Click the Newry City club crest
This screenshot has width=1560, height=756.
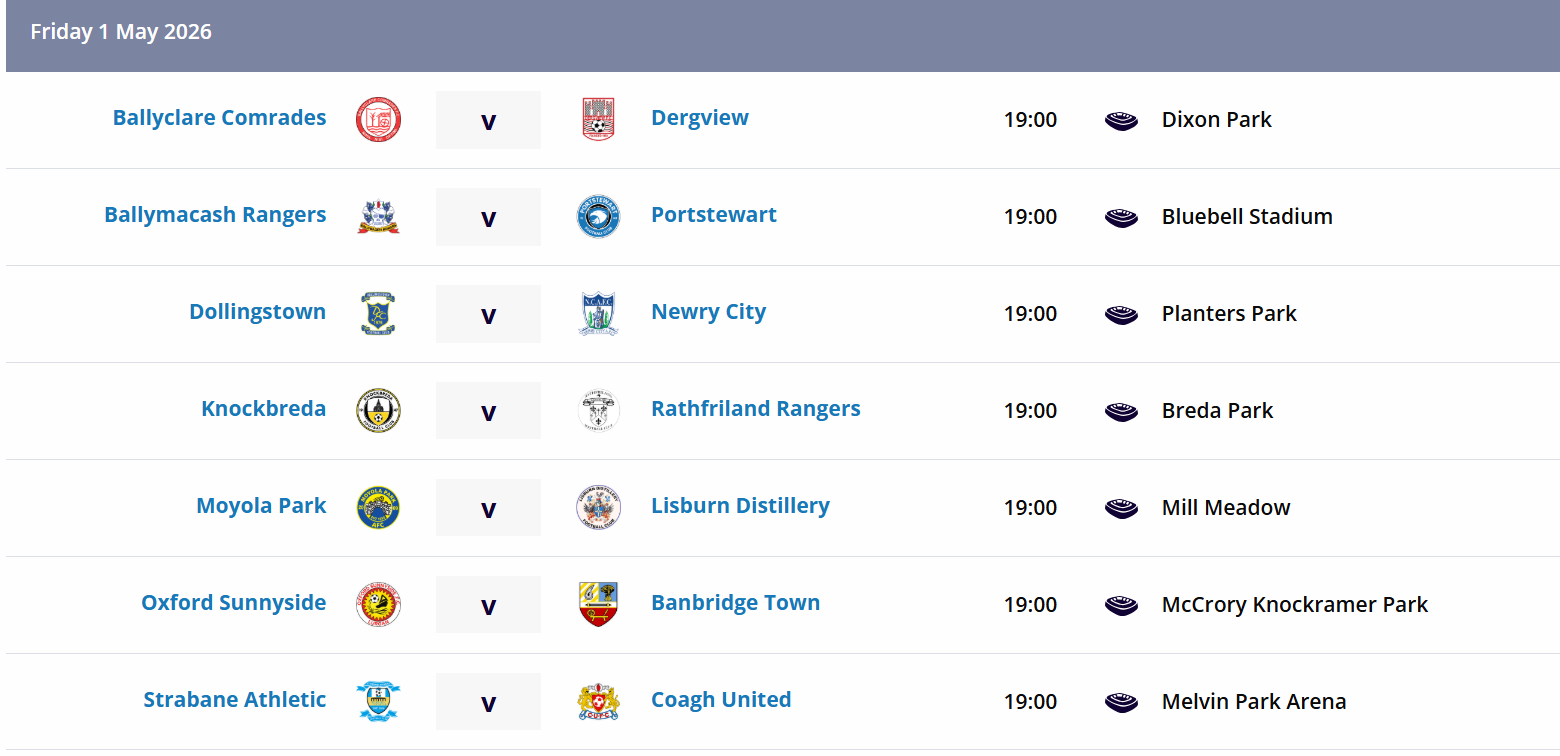click(x=598, y=313)
